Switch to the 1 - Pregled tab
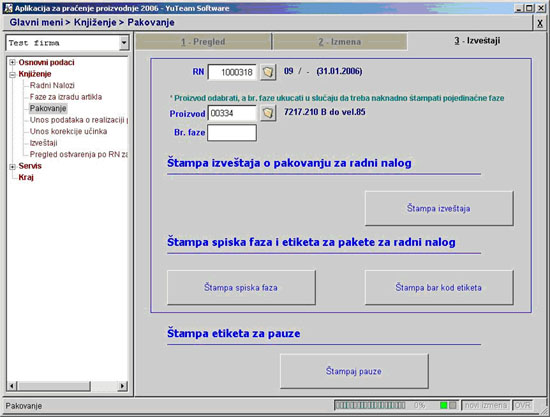Viewport: 550px width, 417px height. [203, 42]
